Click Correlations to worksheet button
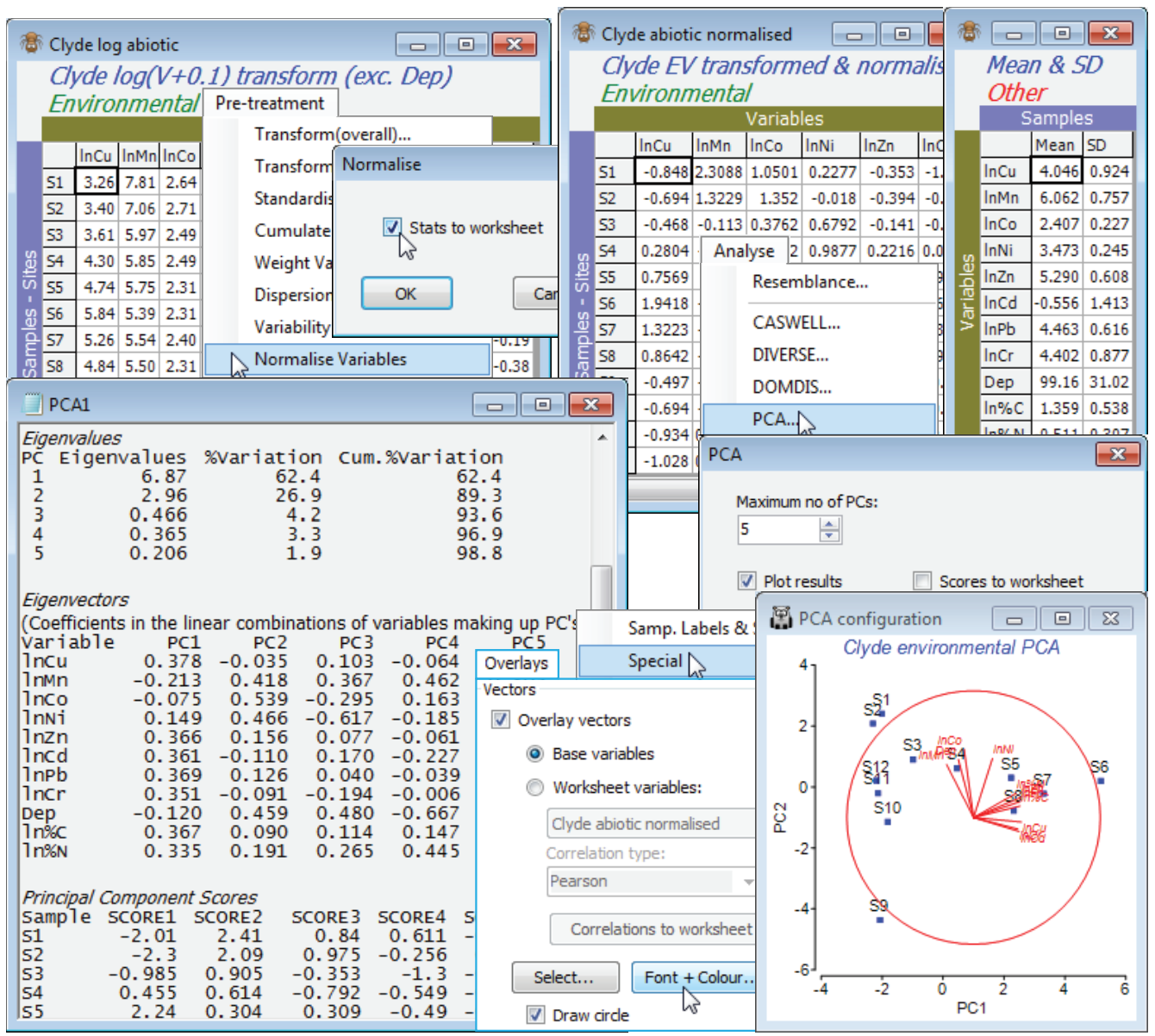 tap(652, 929)
